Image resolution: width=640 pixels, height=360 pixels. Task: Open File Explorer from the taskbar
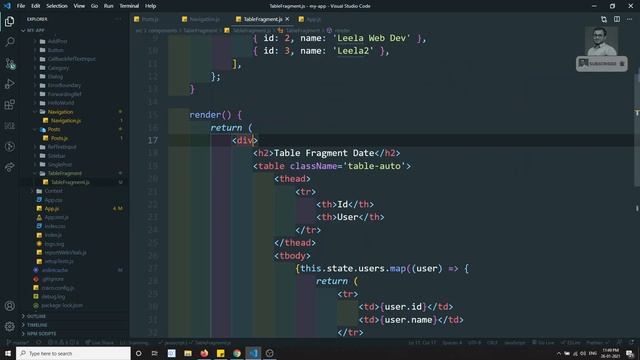coord(188,353)
